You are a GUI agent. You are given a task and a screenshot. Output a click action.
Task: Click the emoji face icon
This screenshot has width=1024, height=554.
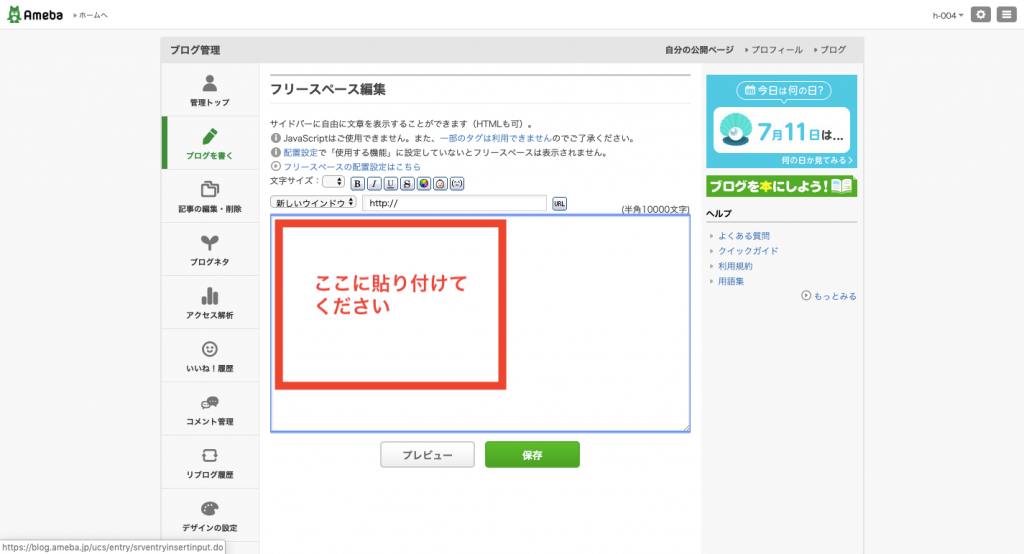(440, 183)
